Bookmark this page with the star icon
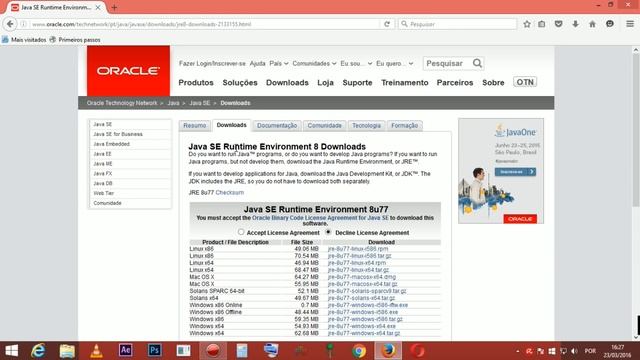Screen dimensions: 640x360 click(527, 24)
